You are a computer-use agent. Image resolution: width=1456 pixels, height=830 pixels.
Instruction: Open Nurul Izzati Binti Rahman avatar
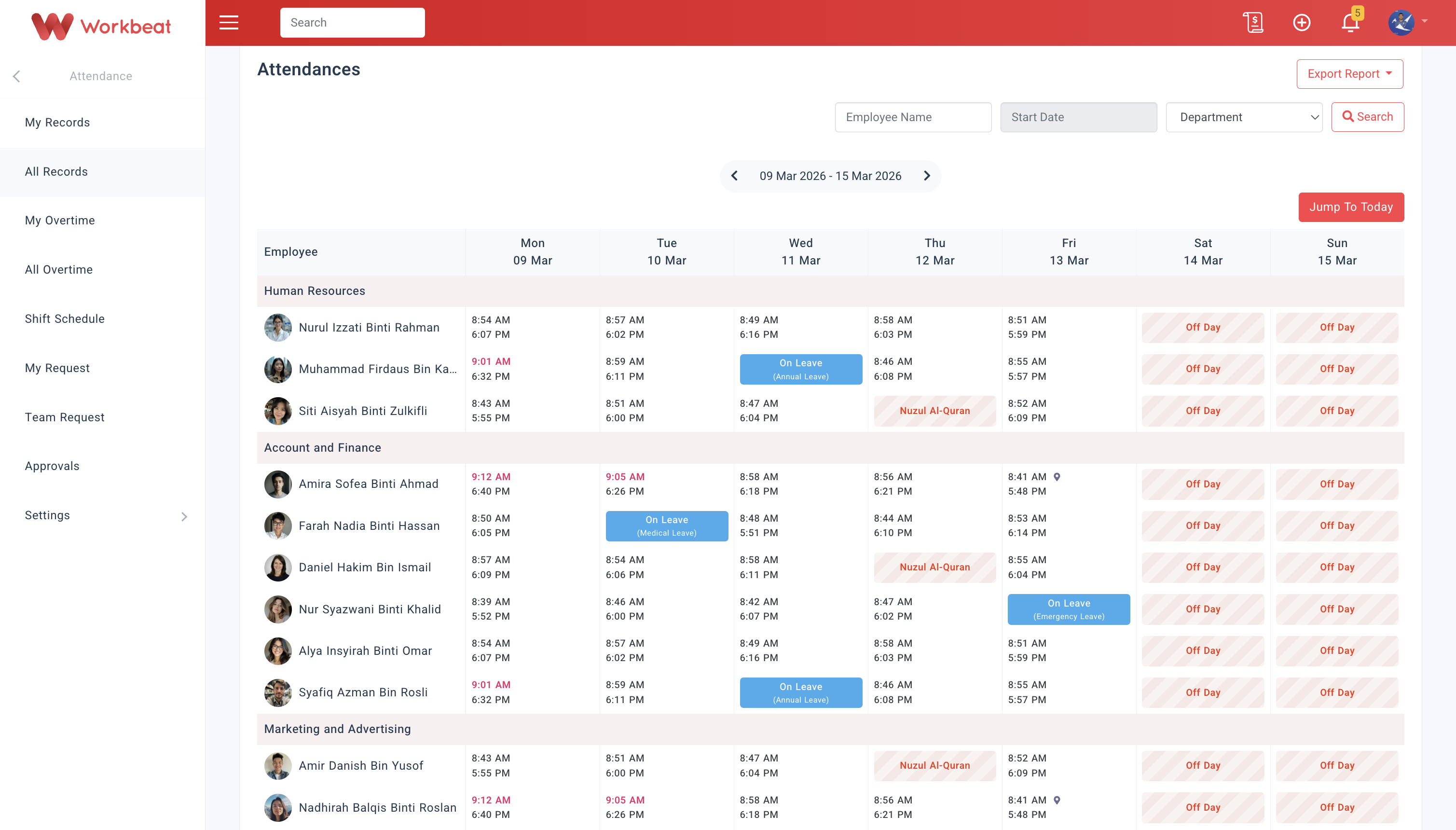click(278, 328)
